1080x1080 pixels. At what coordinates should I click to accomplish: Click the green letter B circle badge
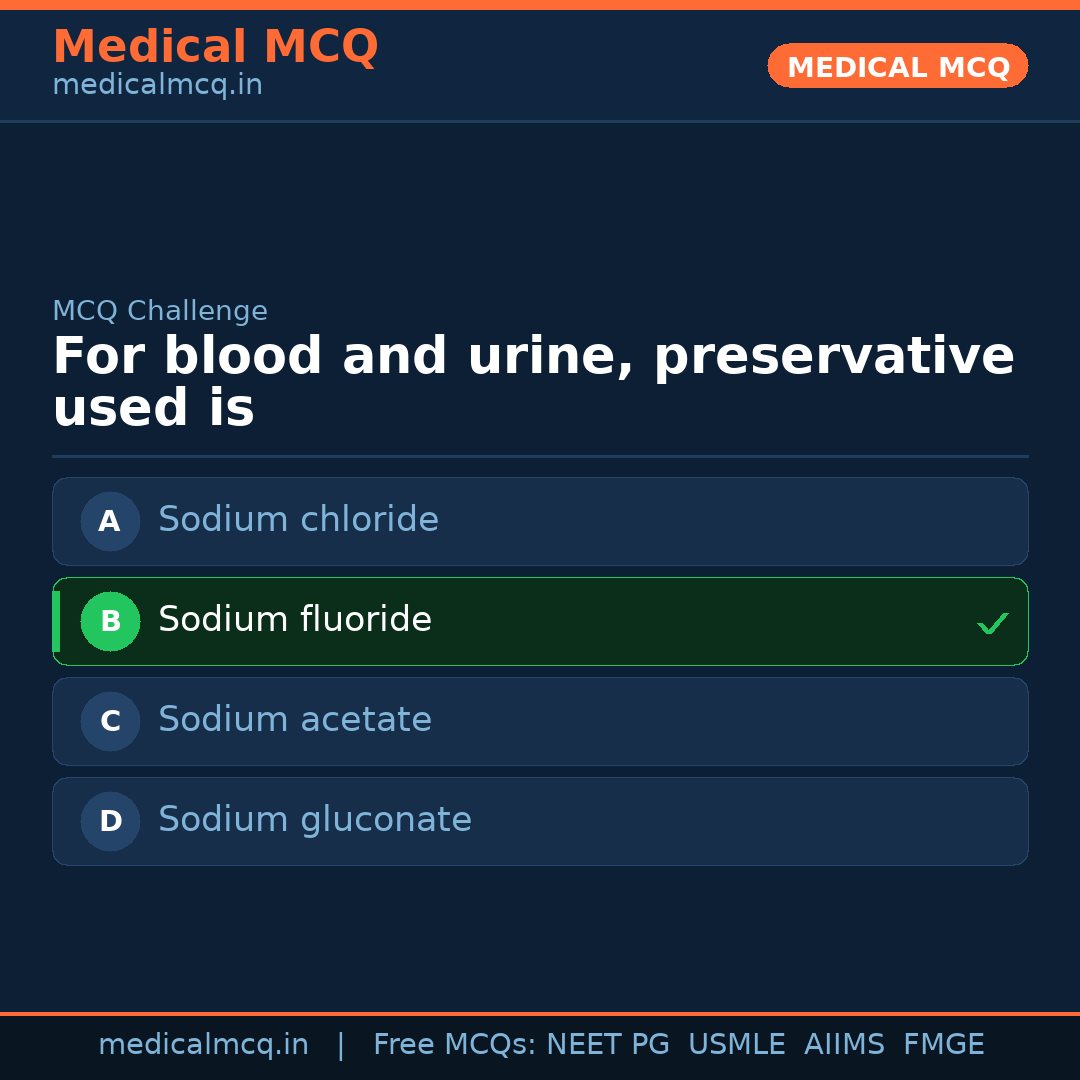[x=110, y=621]
